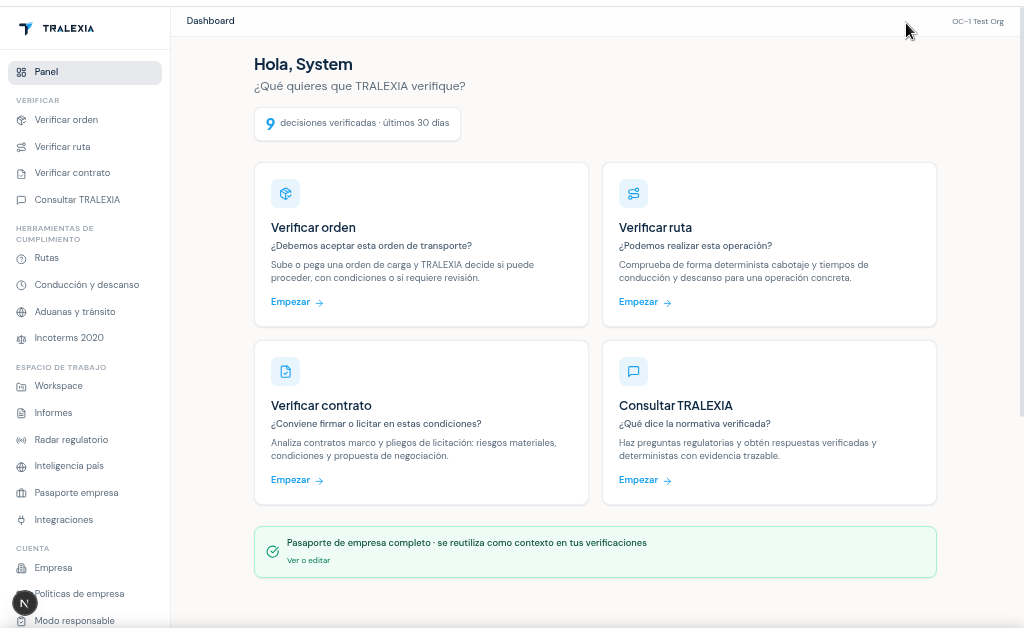The width and height of the screenshot is (1024, 628).
Task: Open Informes from sidebar
Action: pyautogui.click(x=85, y=413)
